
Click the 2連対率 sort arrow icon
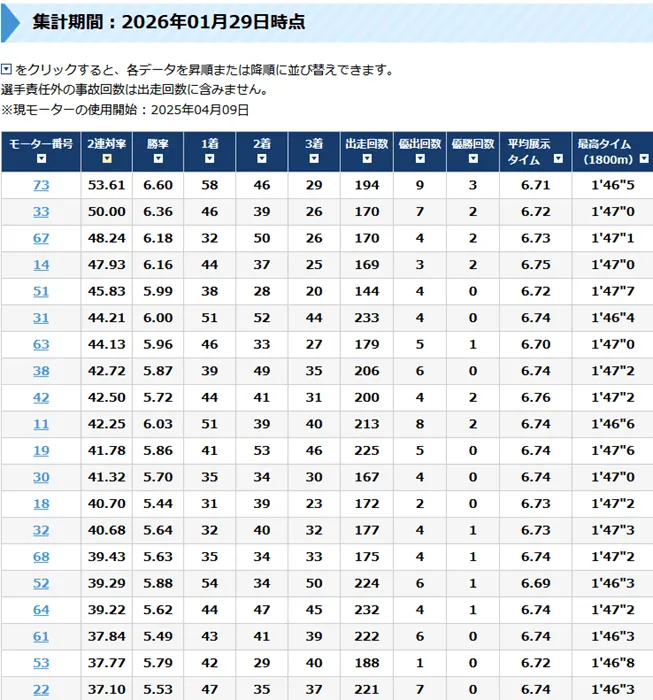[107, 159]
